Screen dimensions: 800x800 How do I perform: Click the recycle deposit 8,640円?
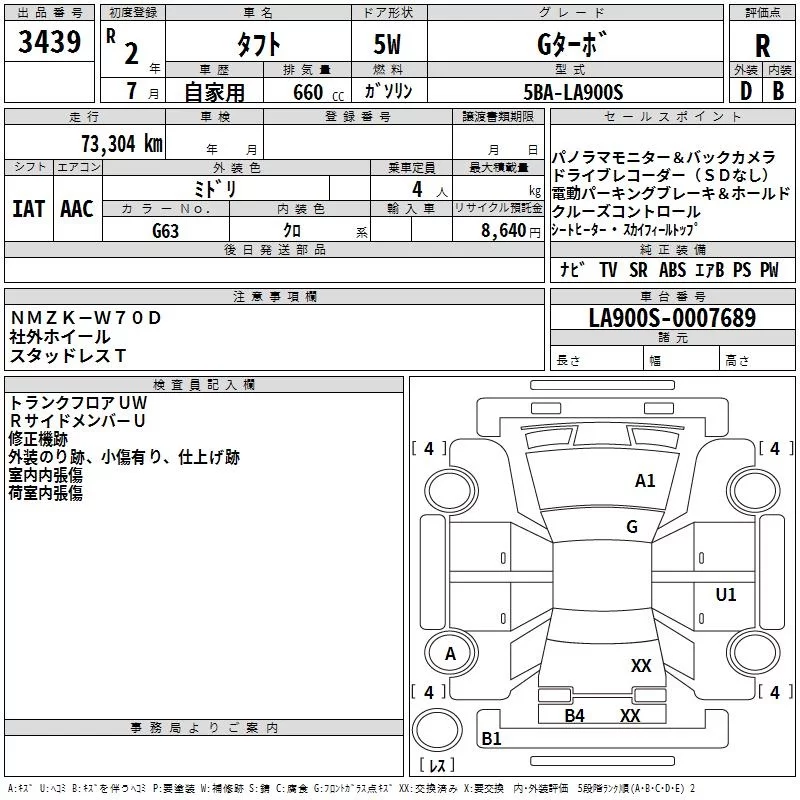pyautogui.click(x=511, y=231)
